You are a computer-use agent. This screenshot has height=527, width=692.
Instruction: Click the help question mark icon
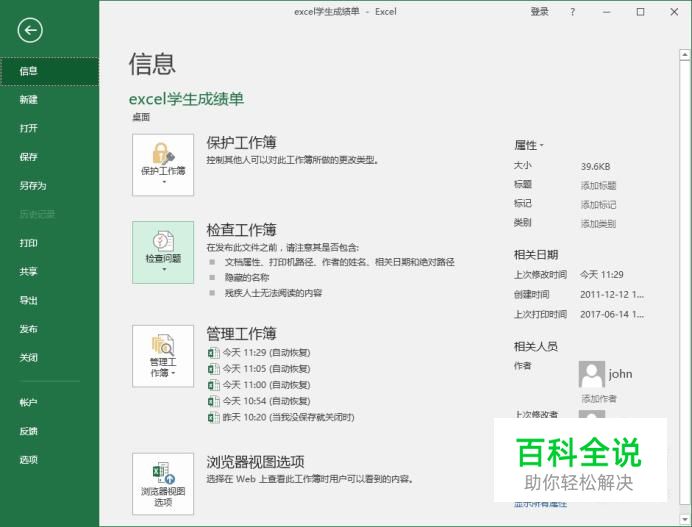click(572, 12)
